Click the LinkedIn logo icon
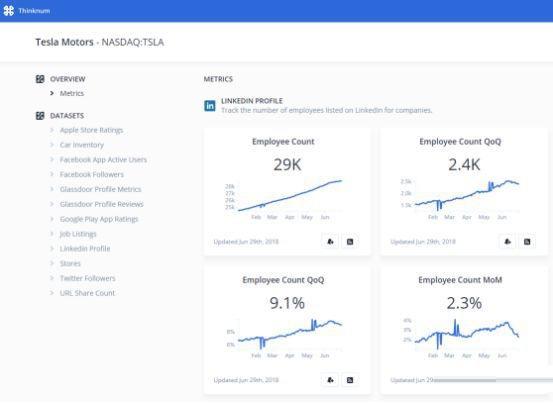 click(x=210, y=105)
